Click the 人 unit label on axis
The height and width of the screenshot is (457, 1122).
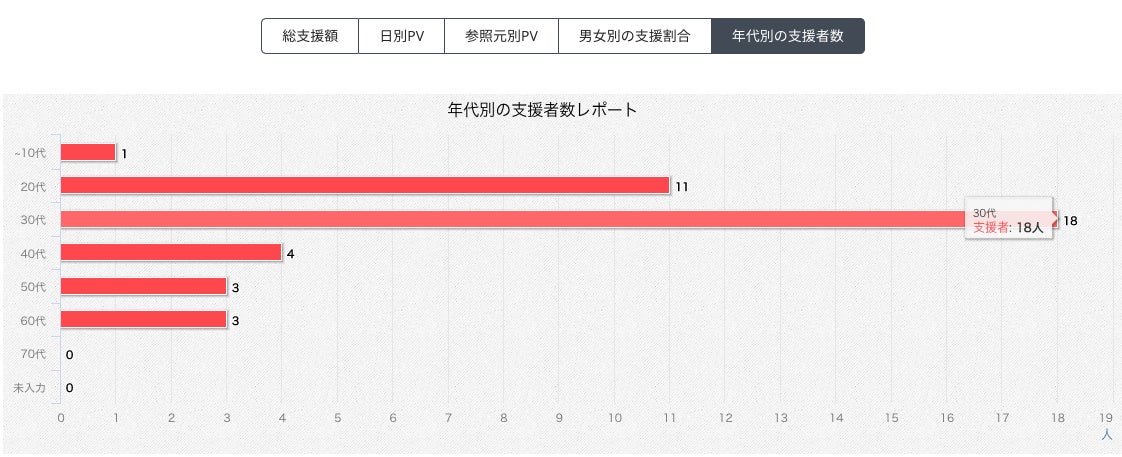tap(1106, 435)
